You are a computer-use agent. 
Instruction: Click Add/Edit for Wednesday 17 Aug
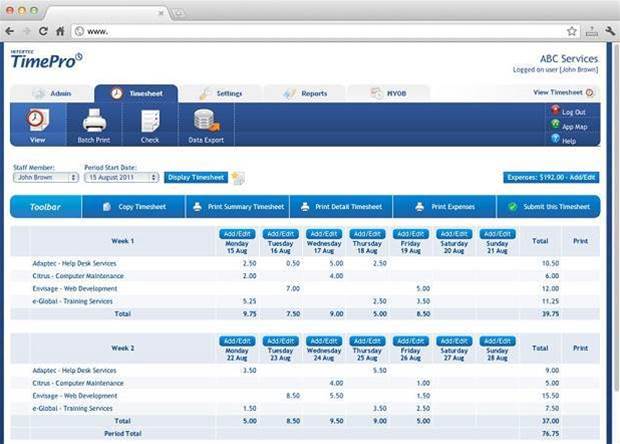324,234
